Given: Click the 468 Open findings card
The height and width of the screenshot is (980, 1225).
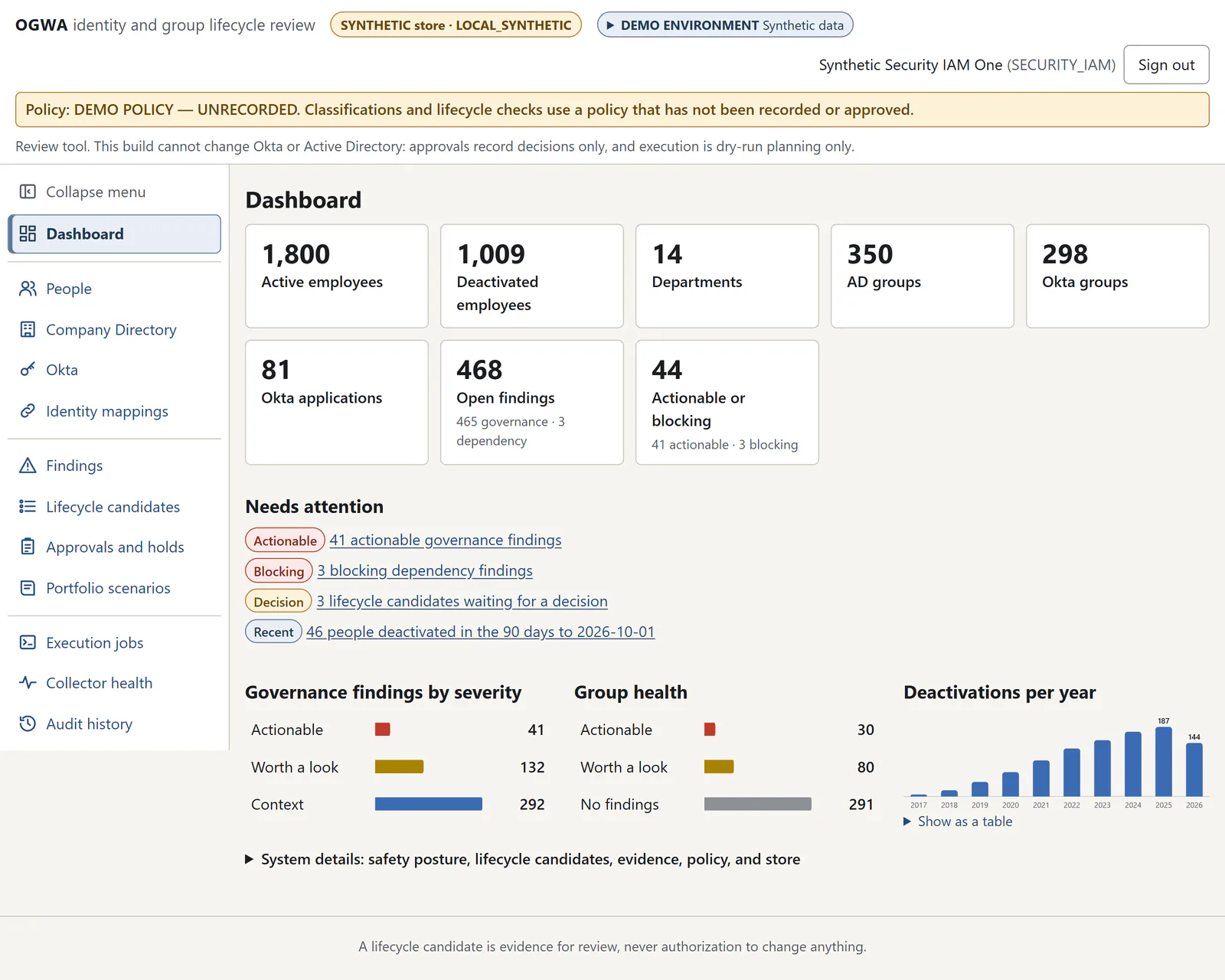Looking at the screenshot, I should [532, 402].
